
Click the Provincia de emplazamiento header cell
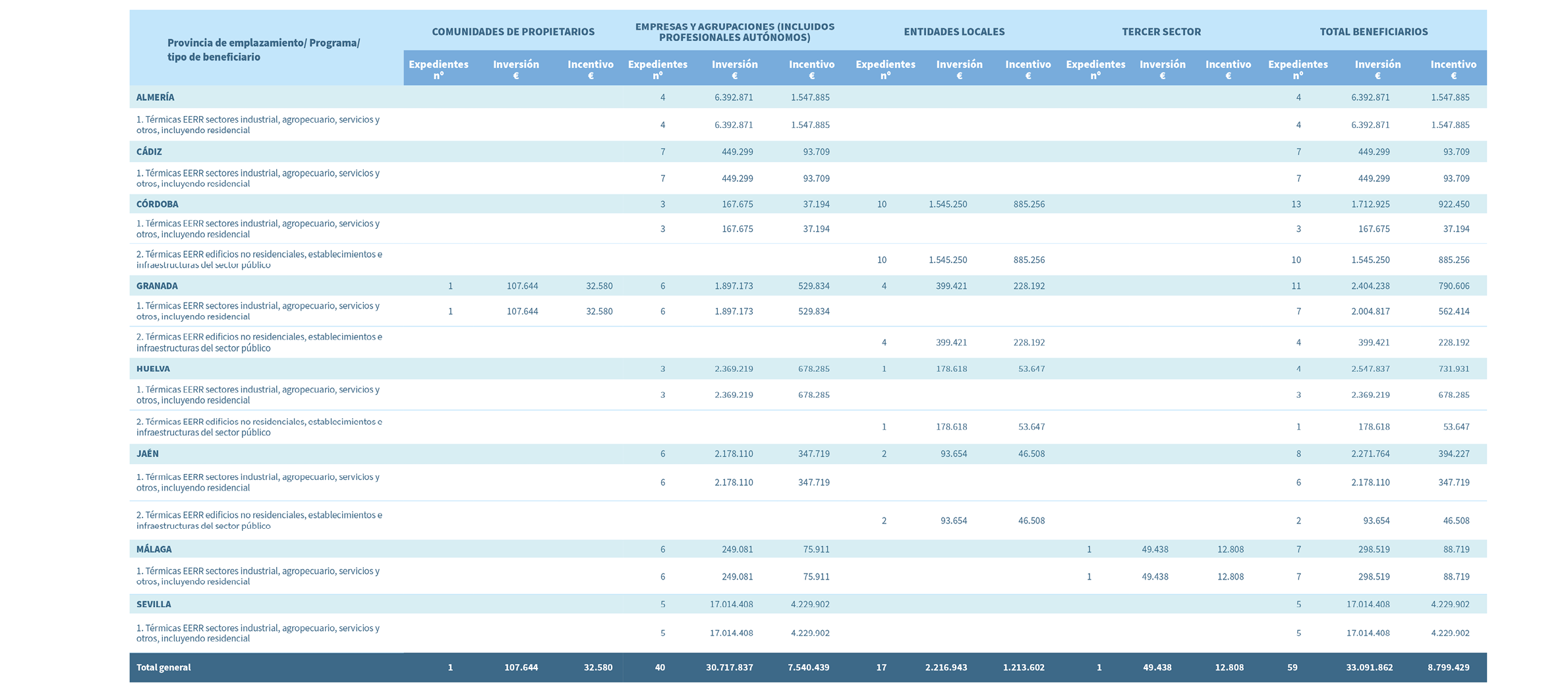coord(263,49)
